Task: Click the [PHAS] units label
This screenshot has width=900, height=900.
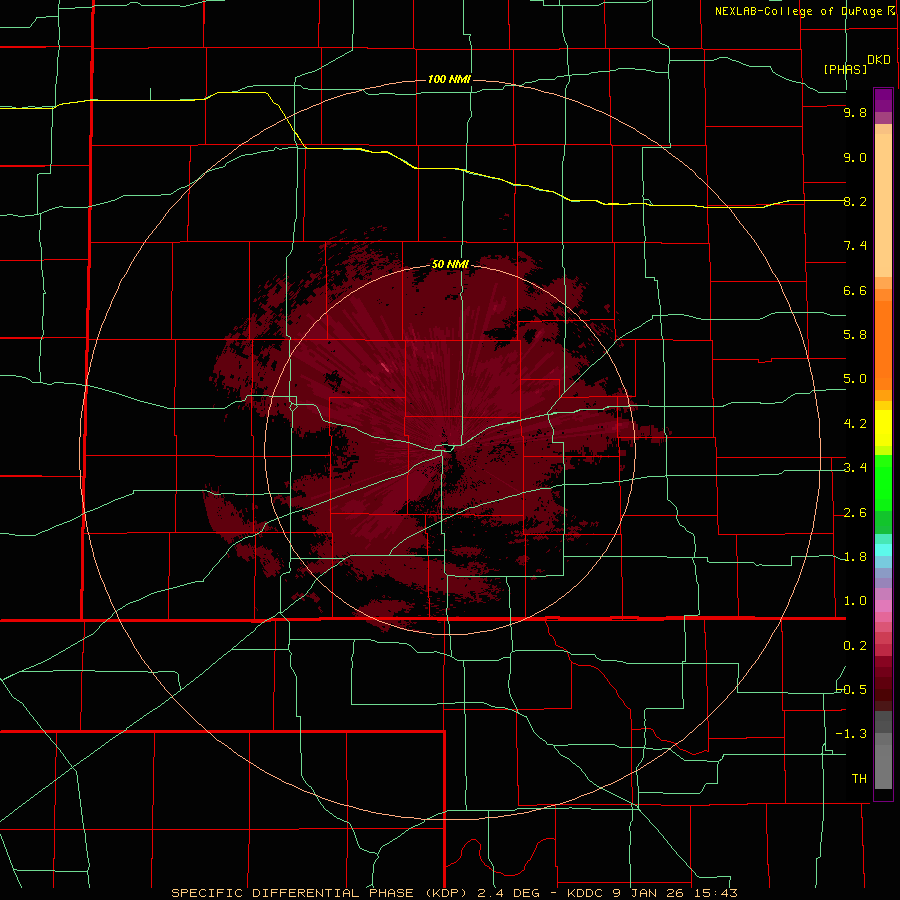Action: [845, 69]
